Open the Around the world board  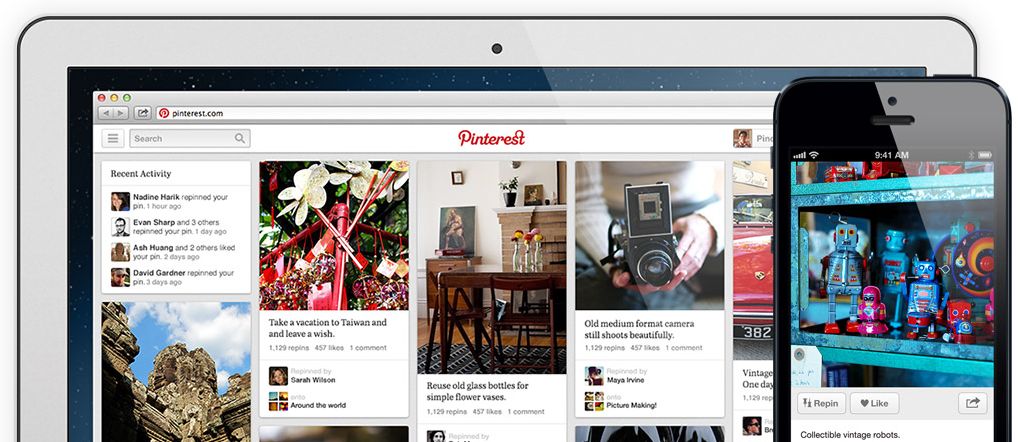tap(318, 405)
